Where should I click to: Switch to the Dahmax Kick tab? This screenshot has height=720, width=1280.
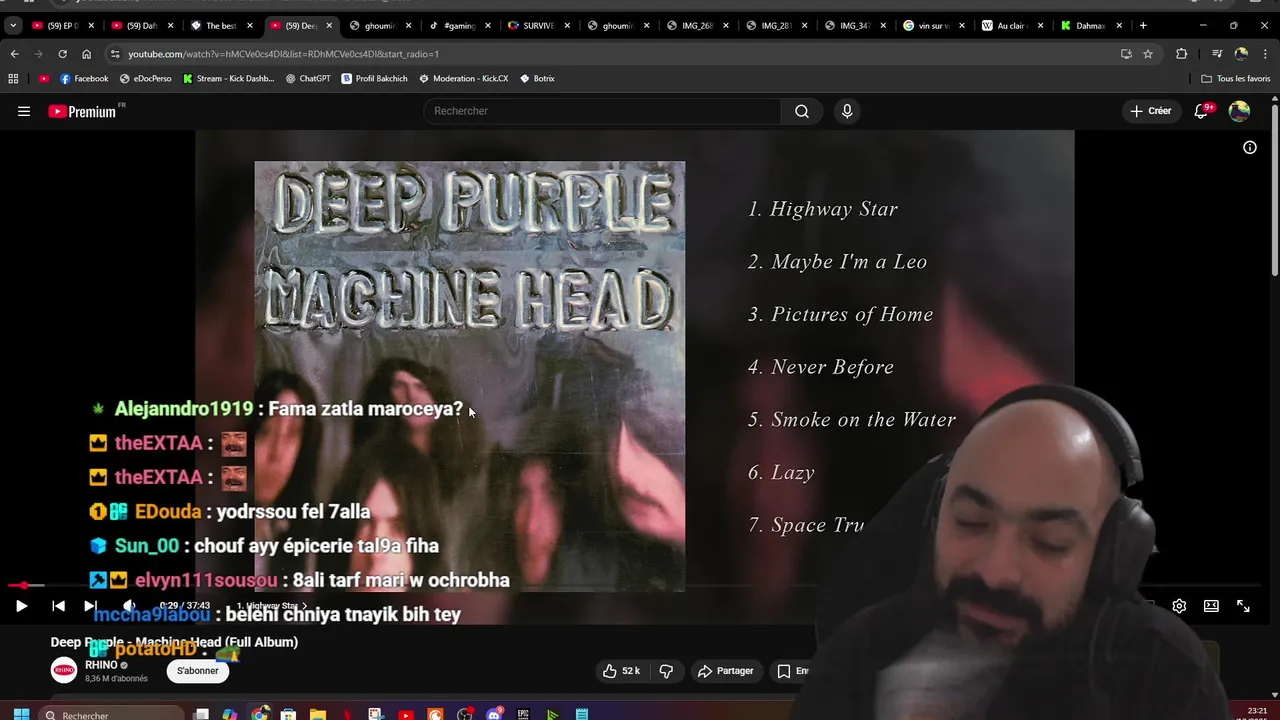(x=1091, y=25)
